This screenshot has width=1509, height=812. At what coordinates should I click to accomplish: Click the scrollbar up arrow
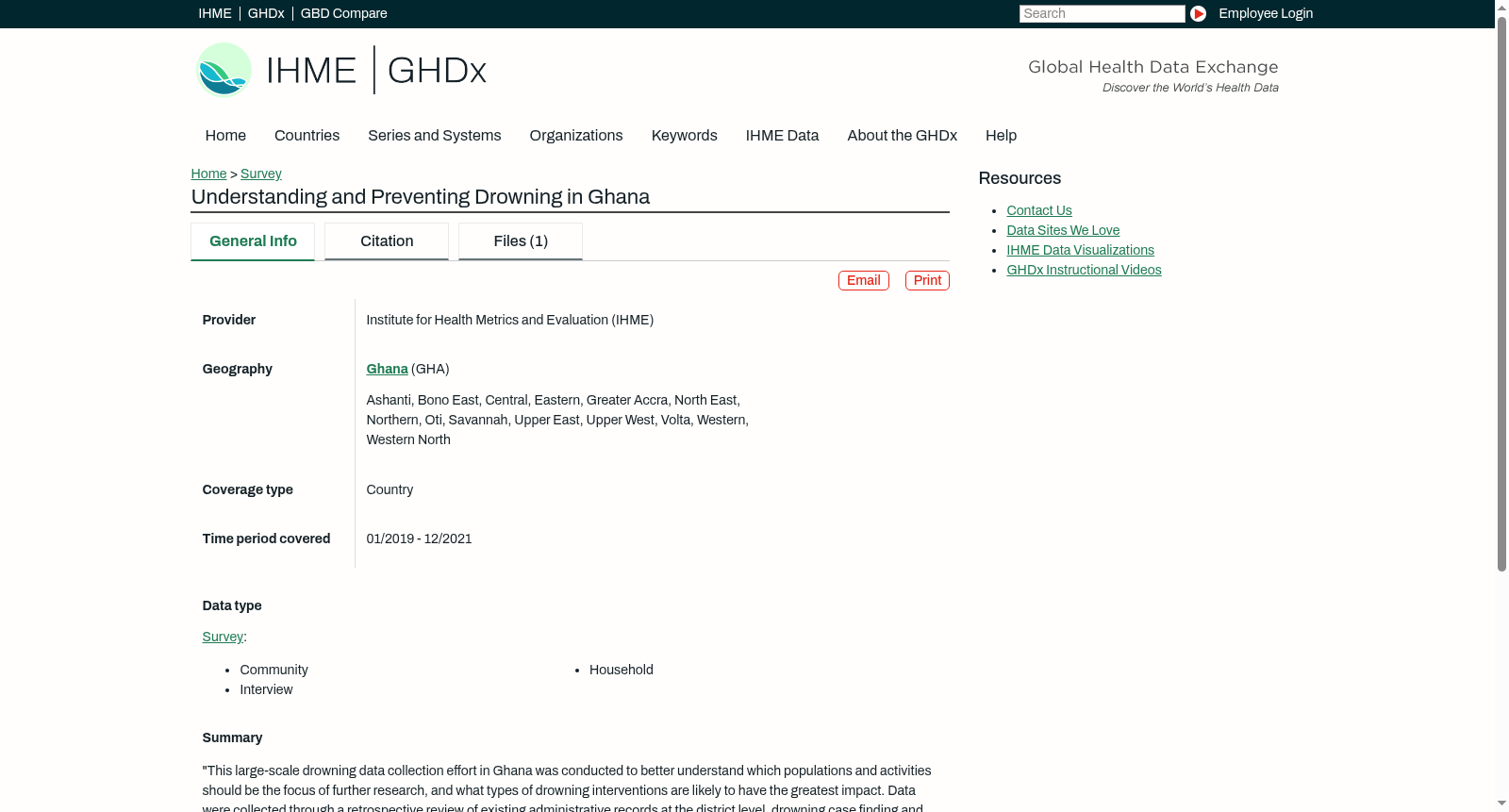pyautogui.click(x=1501, y=7)
